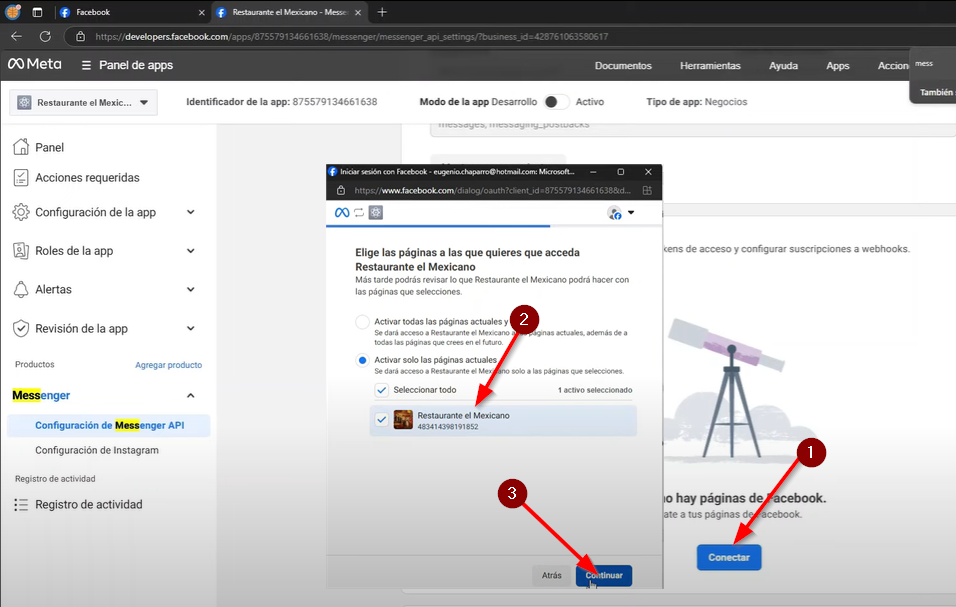The image size is (956, 607).
Task: Click the Tipo de app: Negocios label
Action: point(697,102)
